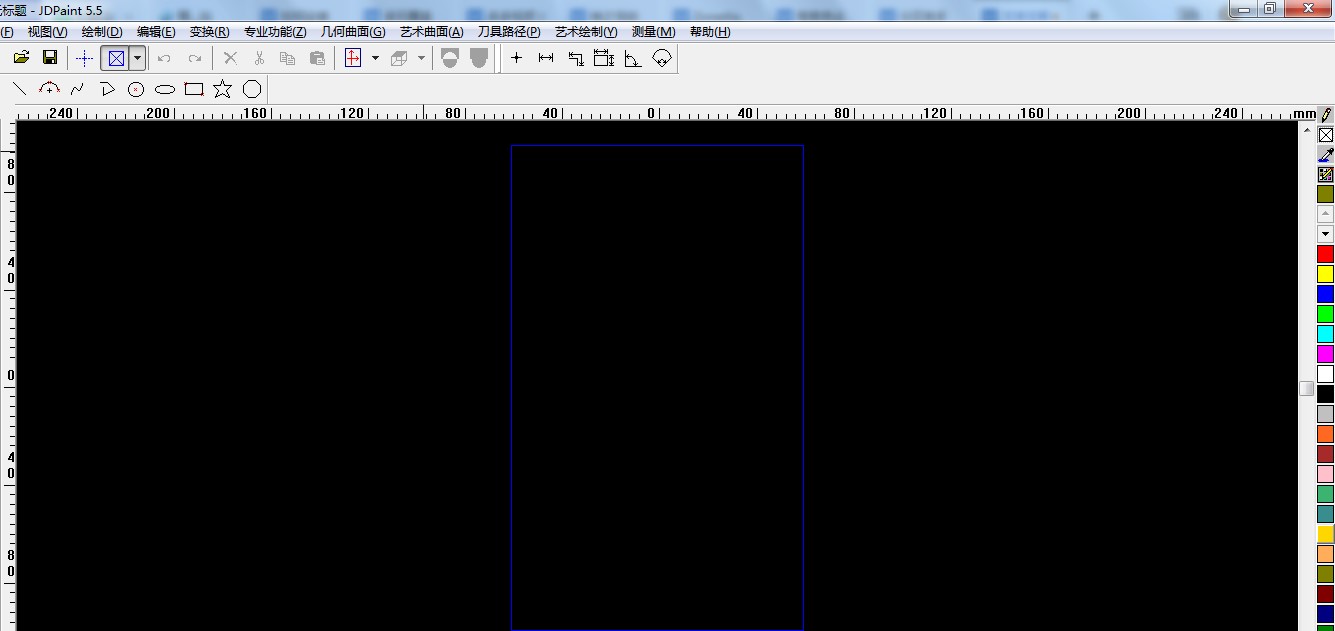Image resolution: width=1335 pixels, height=631 pixels.
Task: Select the Curve drawing tool
Action: (77, 88)
